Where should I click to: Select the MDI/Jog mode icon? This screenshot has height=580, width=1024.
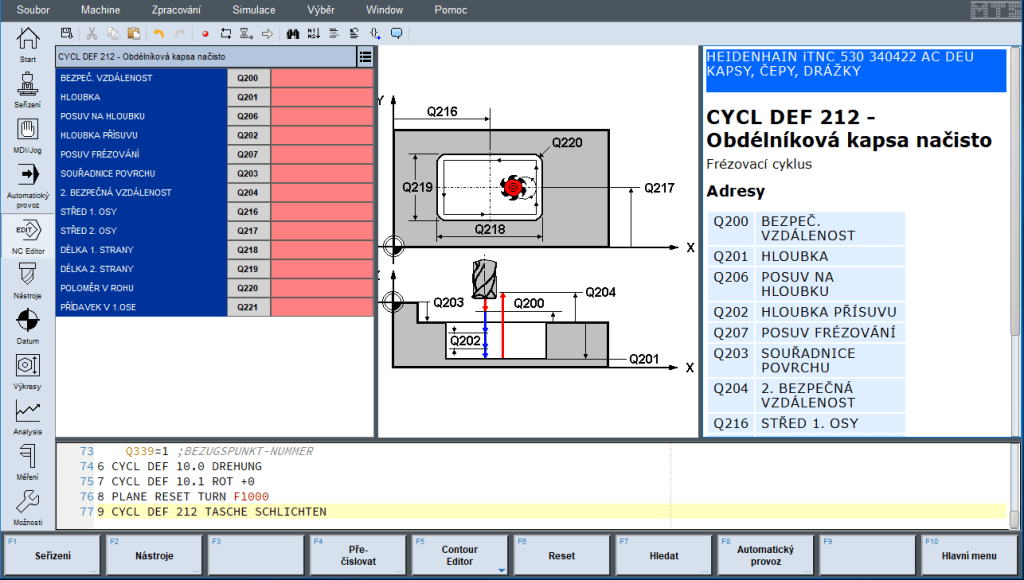click(x=27, y=128)
